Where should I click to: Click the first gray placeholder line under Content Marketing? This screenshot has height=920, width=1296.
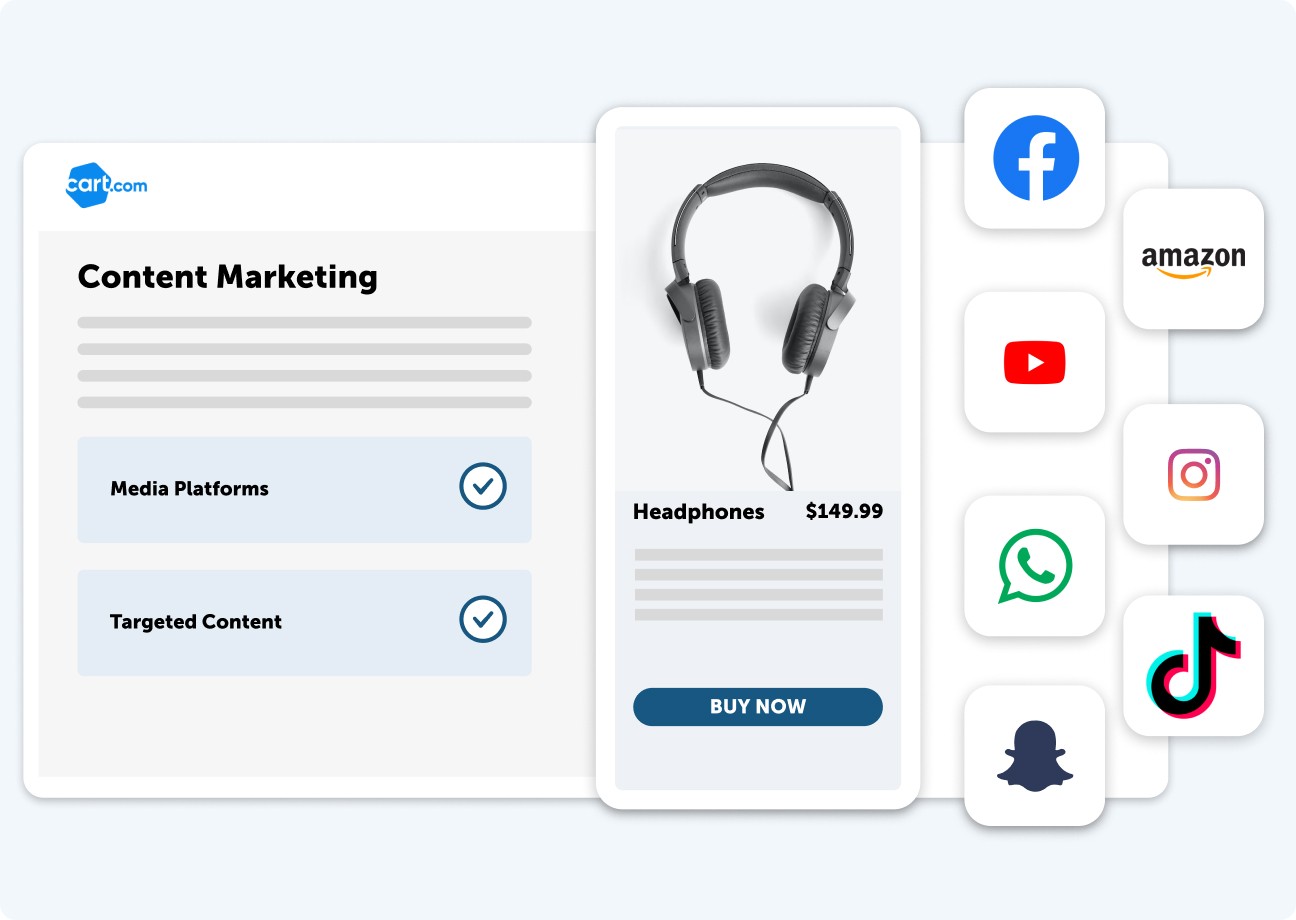pos(305,323)
